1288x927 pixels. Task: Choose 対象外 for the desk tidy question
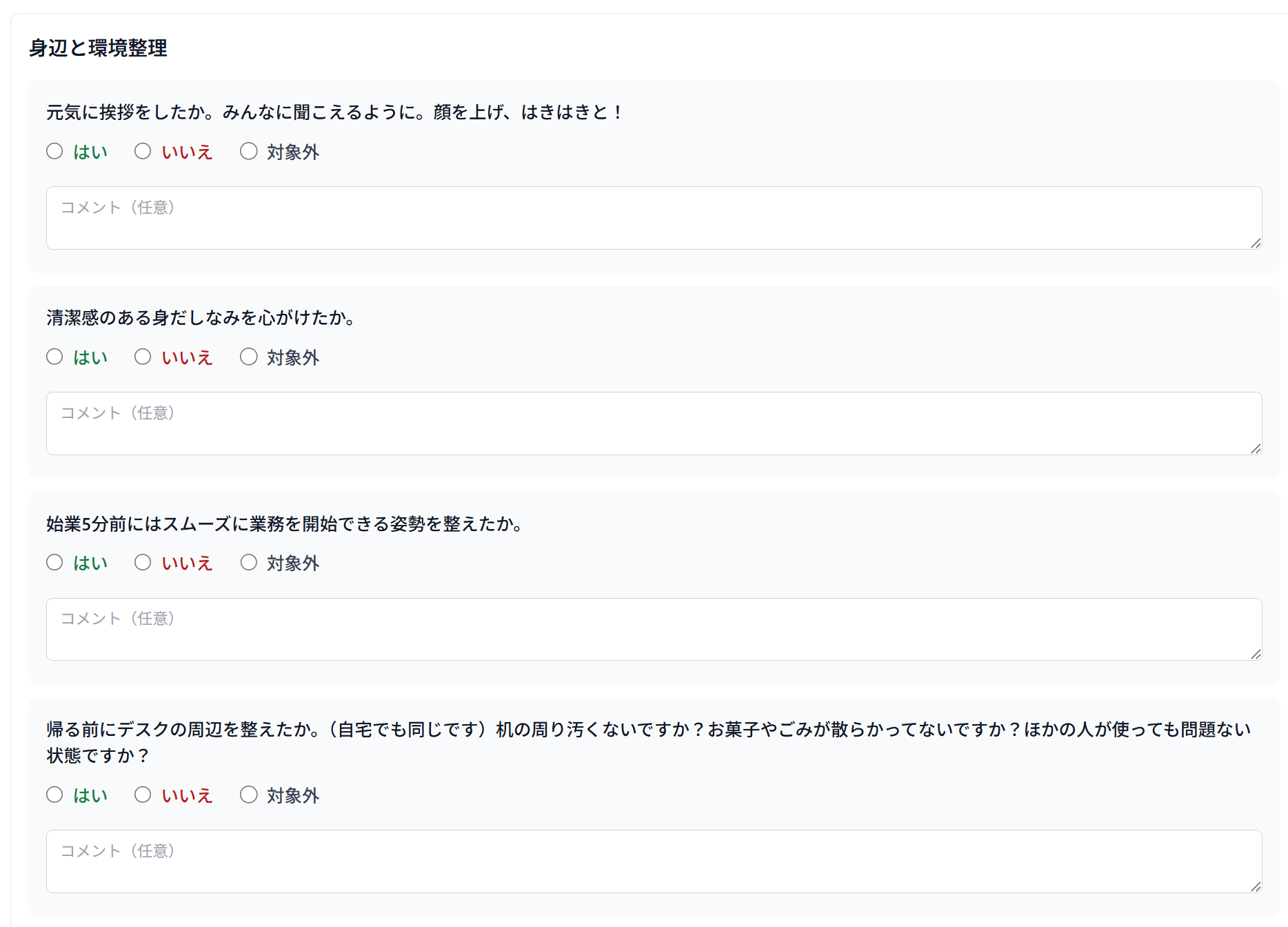tap(249, 795)
